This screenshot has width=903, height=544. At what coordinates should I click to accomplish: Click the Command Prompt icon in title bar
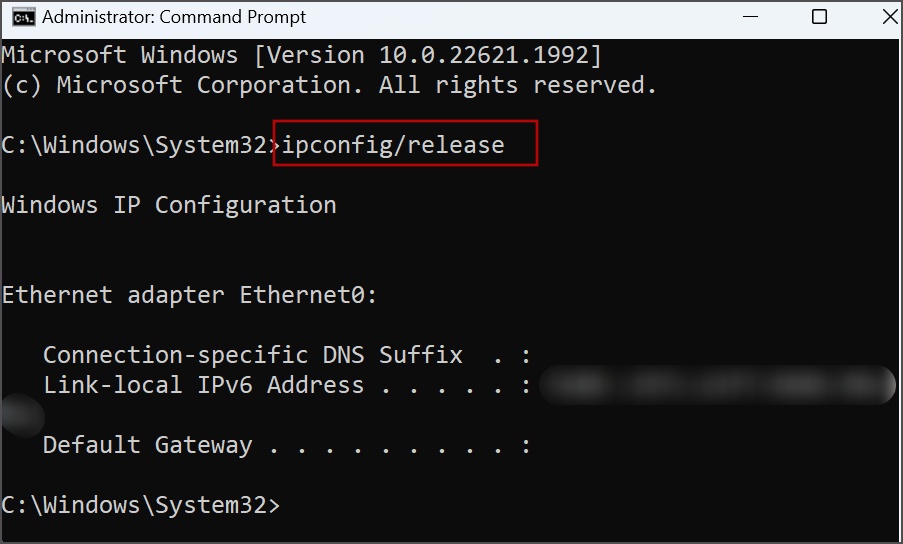click(x=24, y=17)
